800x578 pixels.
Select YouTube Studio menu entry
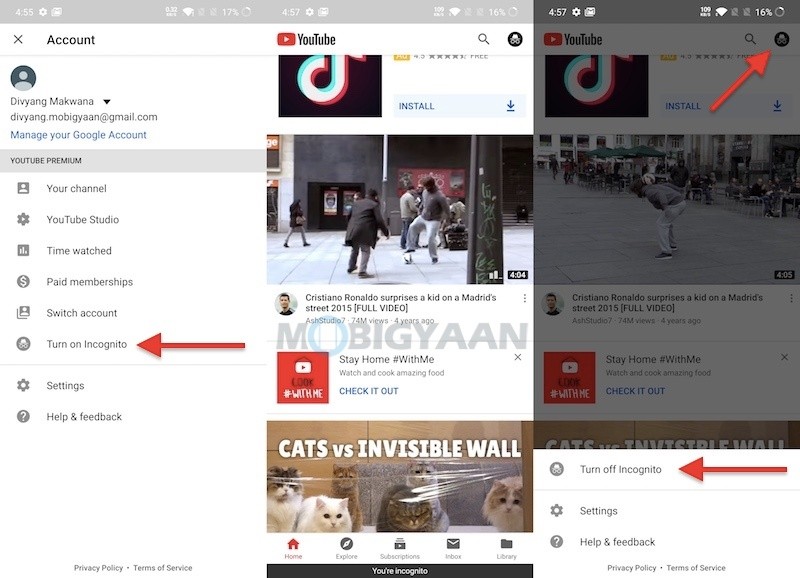point(83,219)
